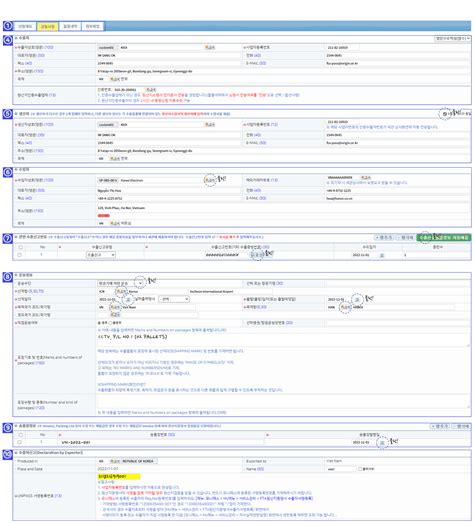Open the dropdown at the top right of the exporter section
The image size is (474, 523).
453,39
